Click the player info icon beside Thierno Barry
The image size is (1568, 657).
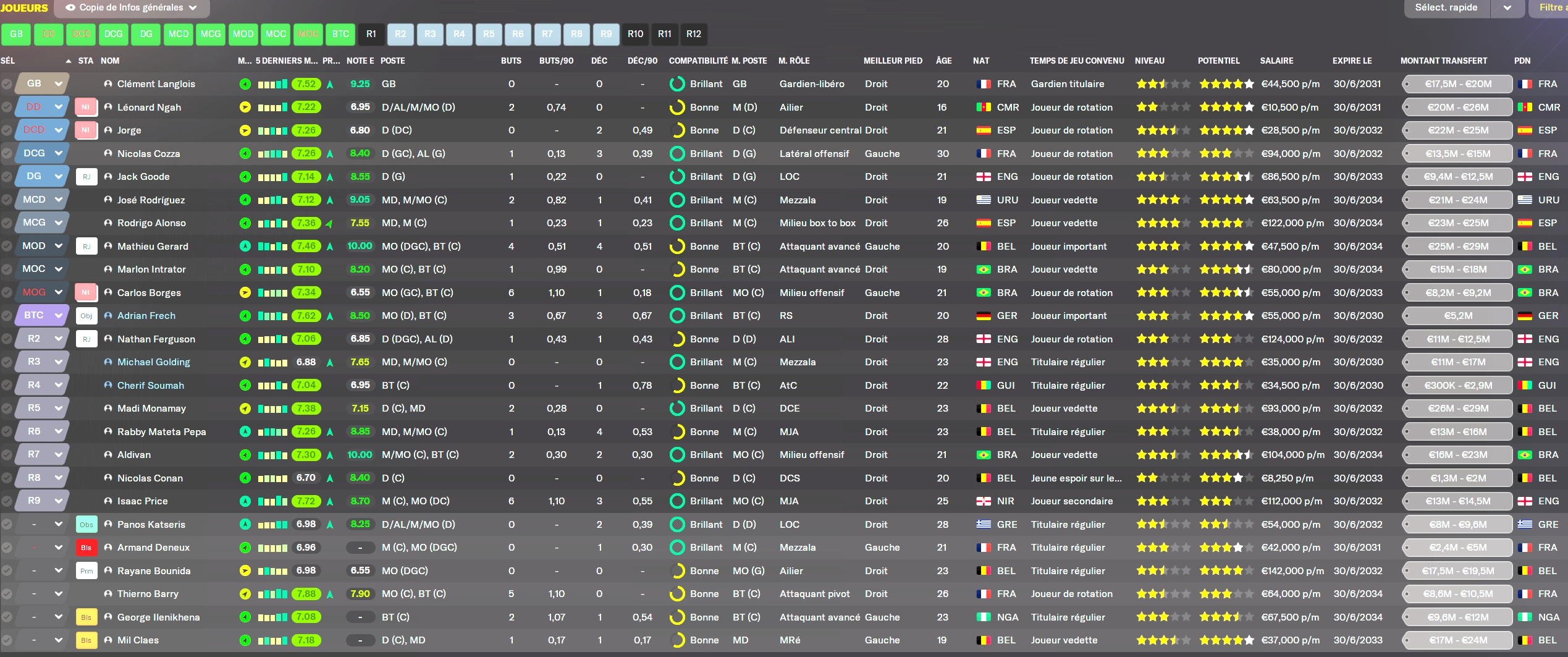[x=108, y=594]
